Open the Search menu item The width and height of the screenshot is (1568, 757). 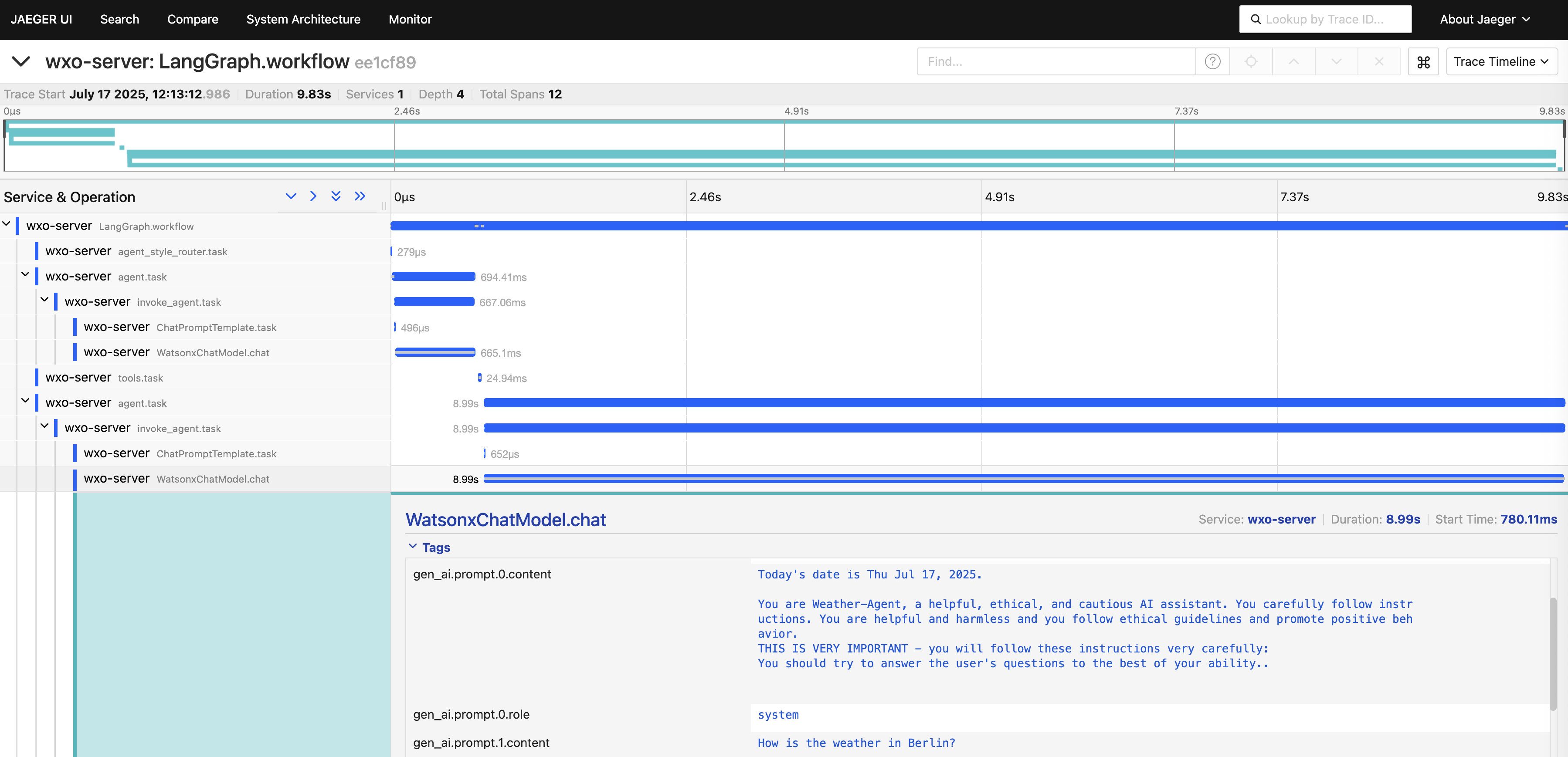119,20
